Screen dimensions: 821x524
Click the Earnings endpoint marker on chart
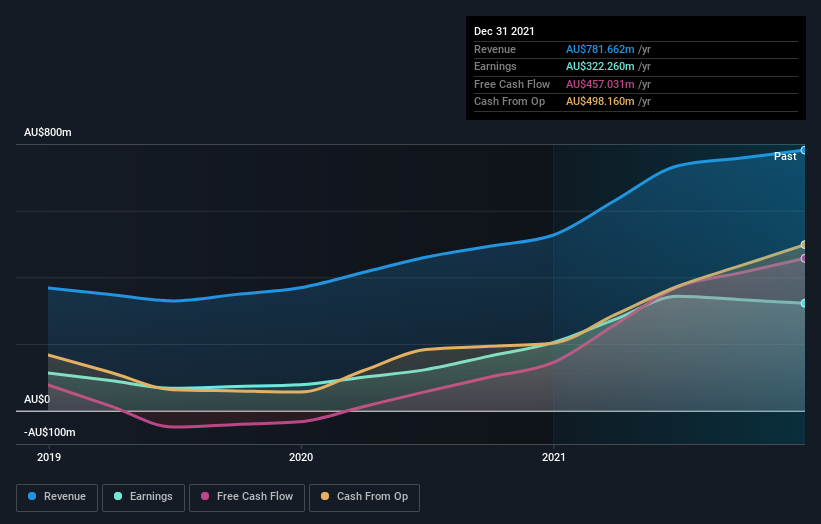pyautogui.click(x=804, y=303)
